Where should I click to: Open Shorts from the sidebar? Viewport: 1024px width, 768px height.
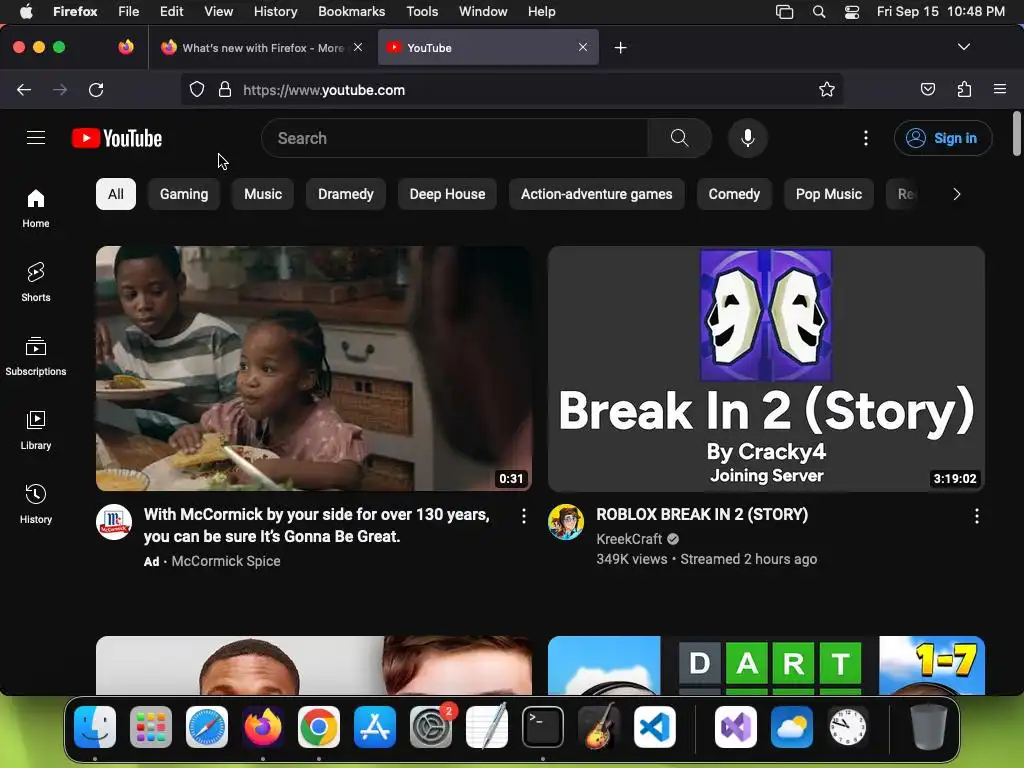click(x=36, y=282)
